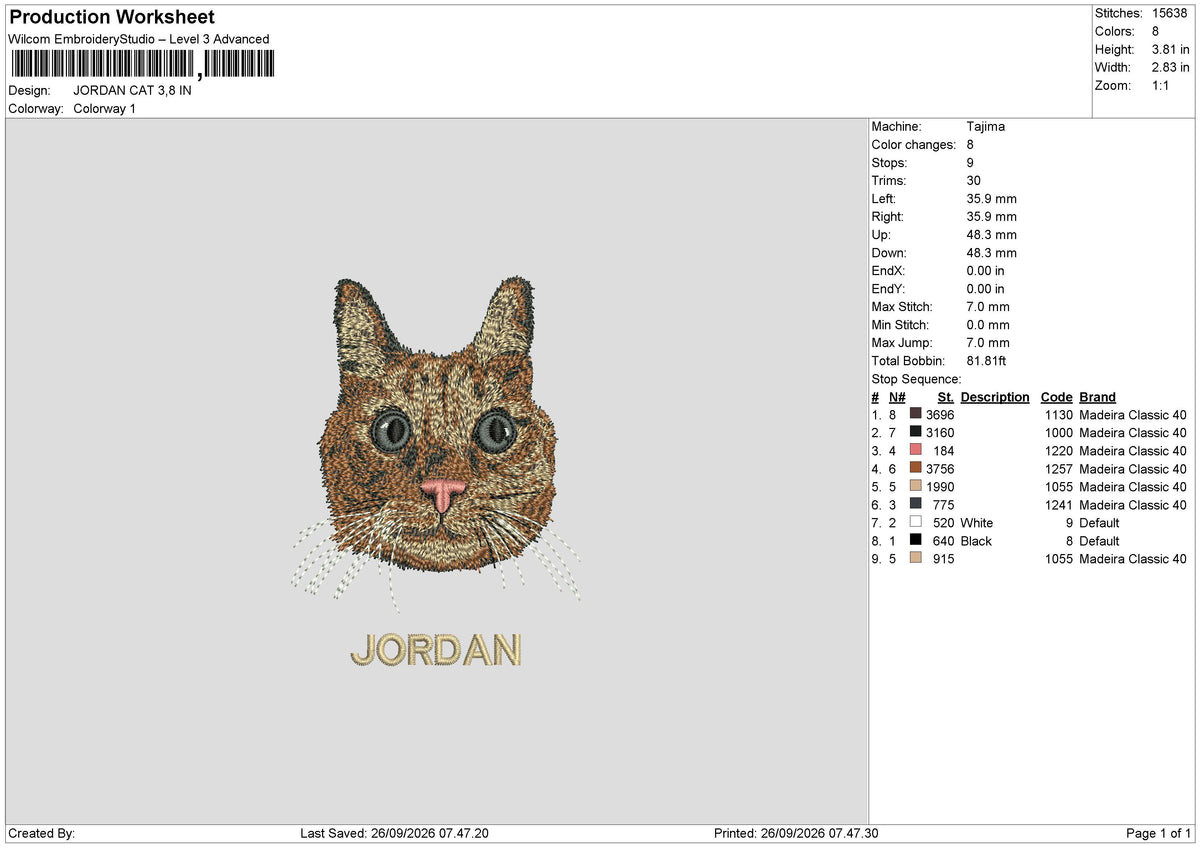Image resolution: width=1200 pixels, height=848 pixels.
Task: Click the 'Created By:' footer label
Action: coord(41,833)
